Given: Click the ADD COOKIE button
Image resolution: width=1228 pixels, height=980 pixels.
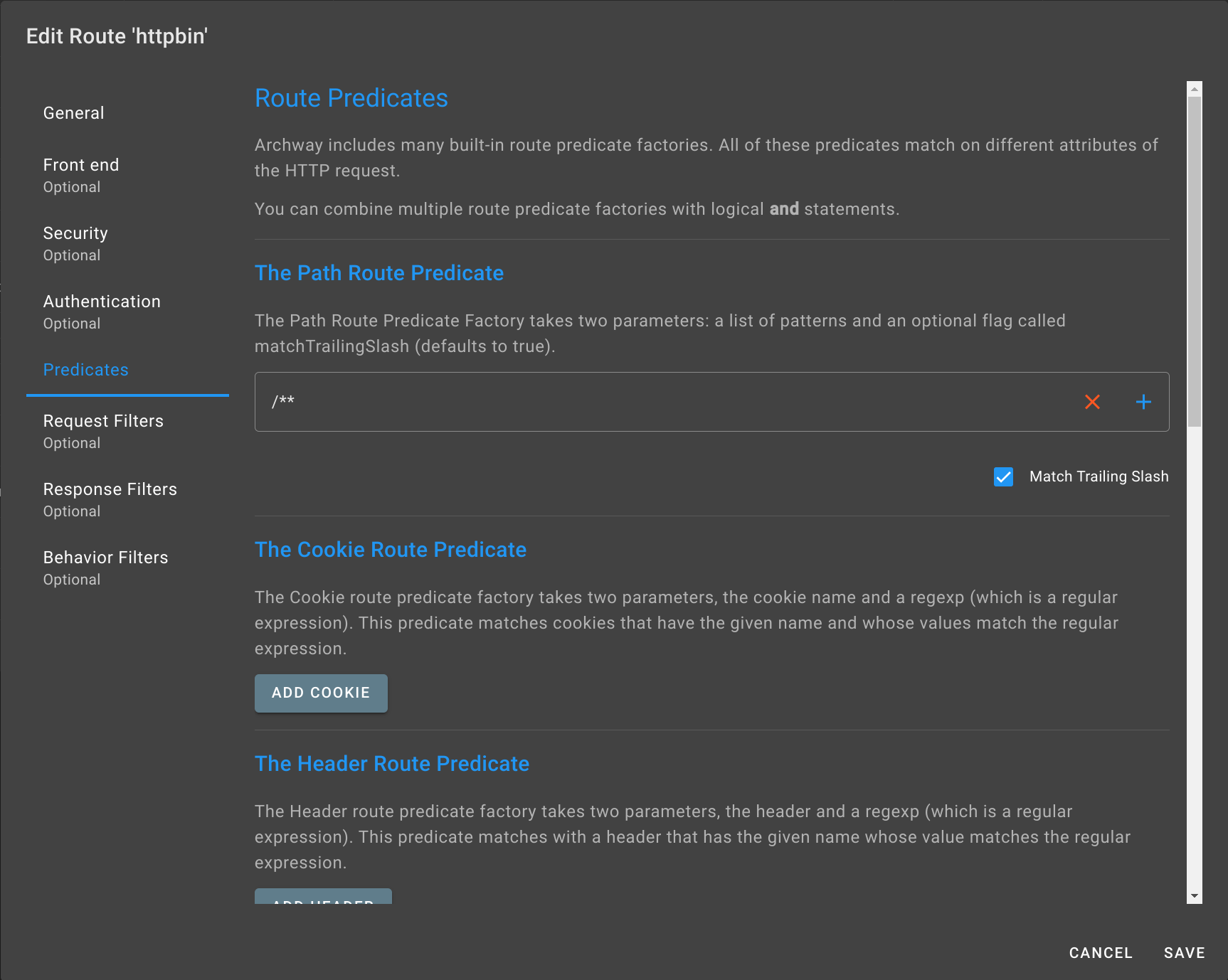Looking at the screenshot, I should [x=321, y=693].
